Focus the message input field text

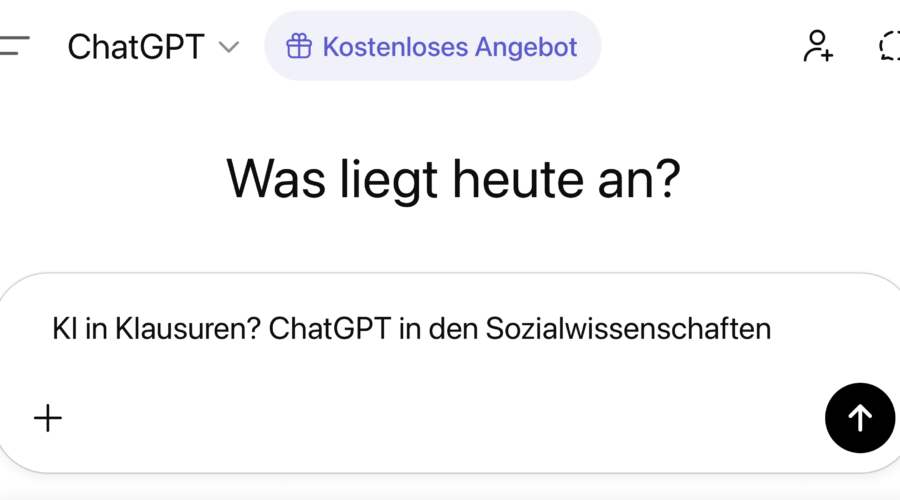click(411, 329)
